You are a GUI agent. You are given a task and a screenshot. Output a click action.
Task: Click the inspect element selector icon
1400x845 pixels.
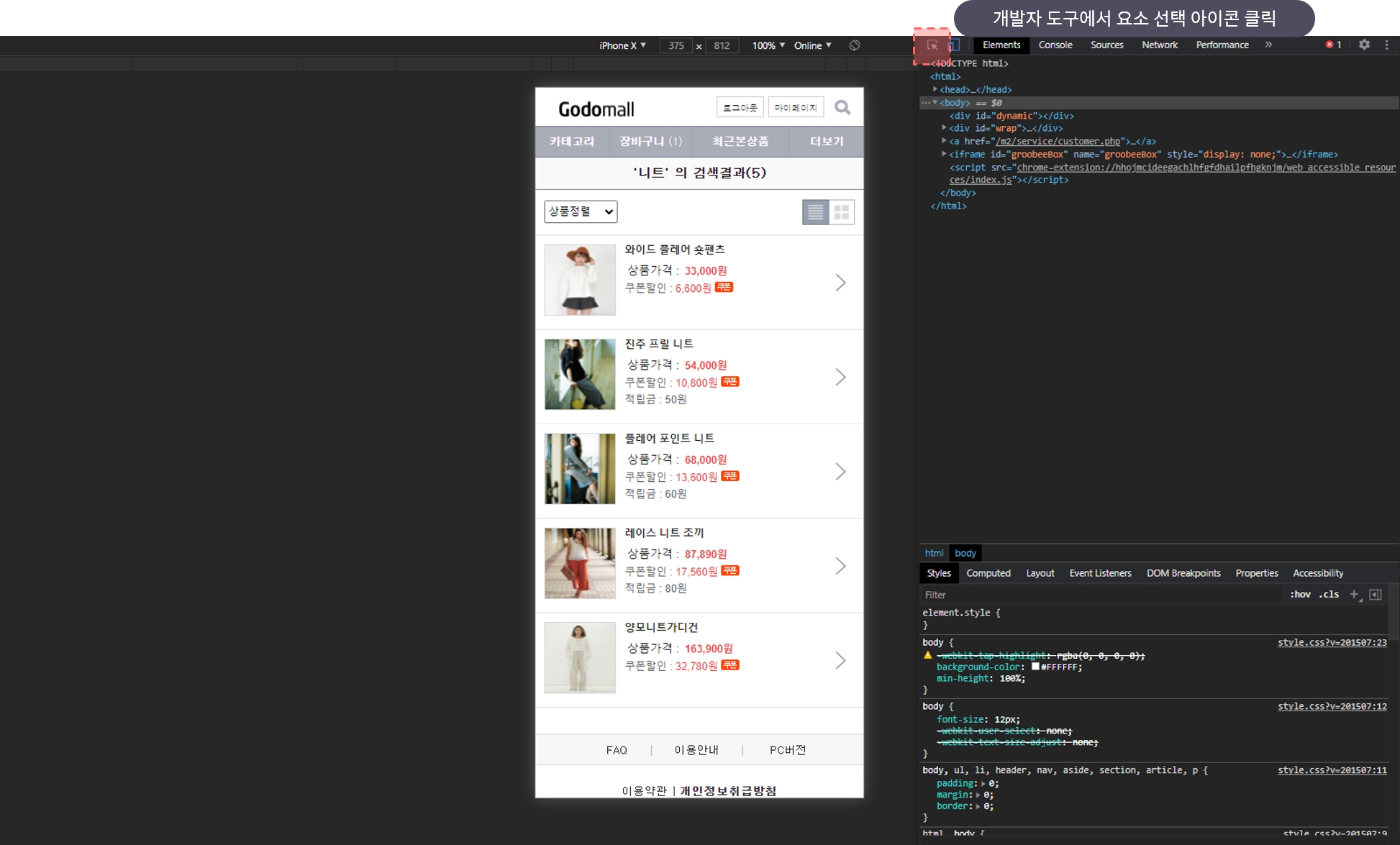pos(932,45)
